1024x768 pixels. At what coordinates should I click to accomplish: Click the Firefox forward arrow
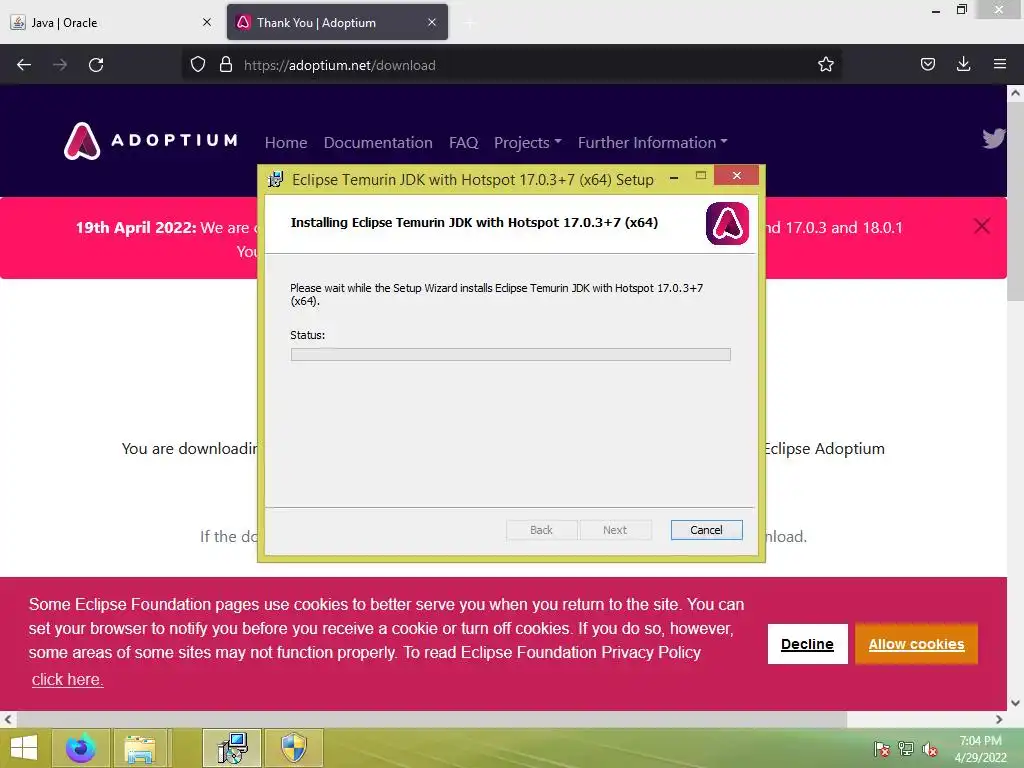coord(60,65)
